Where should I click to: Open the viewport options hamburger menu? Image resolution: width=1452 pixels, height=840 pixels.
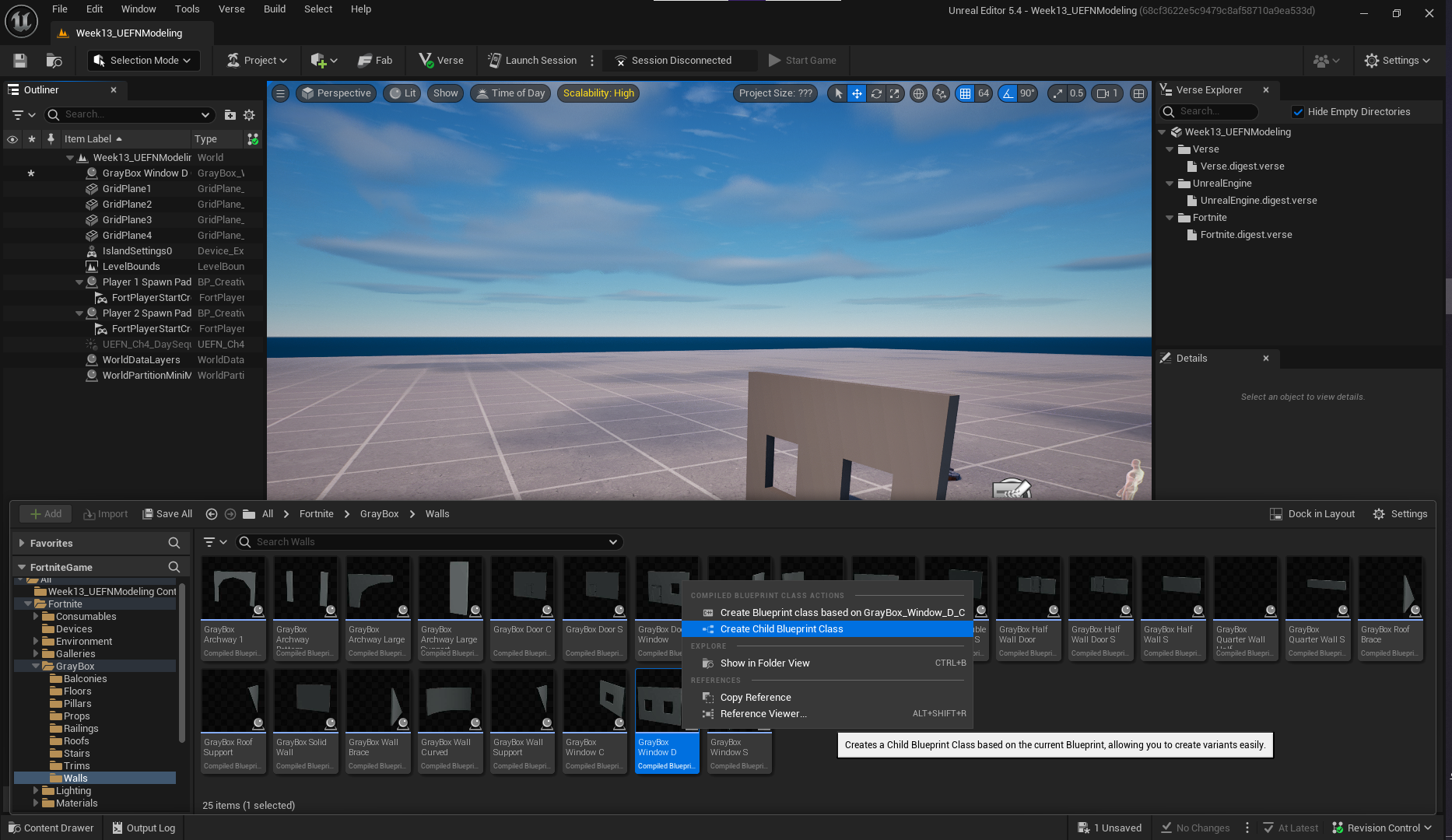(x=281, y=93)
